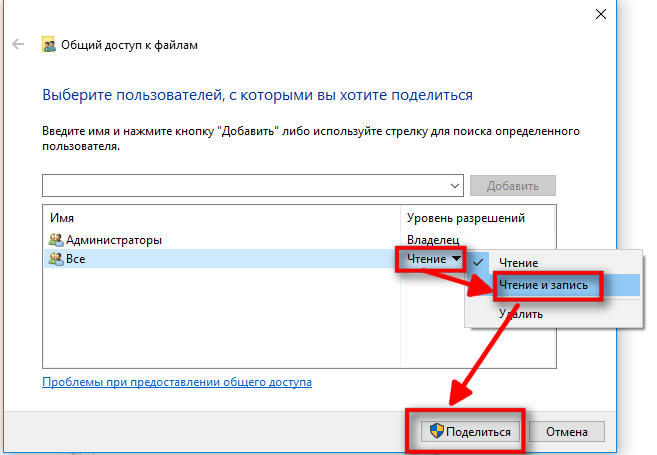Close the sharing dialog window
Viewport: 657px width, 455px height.
[601, 14]
